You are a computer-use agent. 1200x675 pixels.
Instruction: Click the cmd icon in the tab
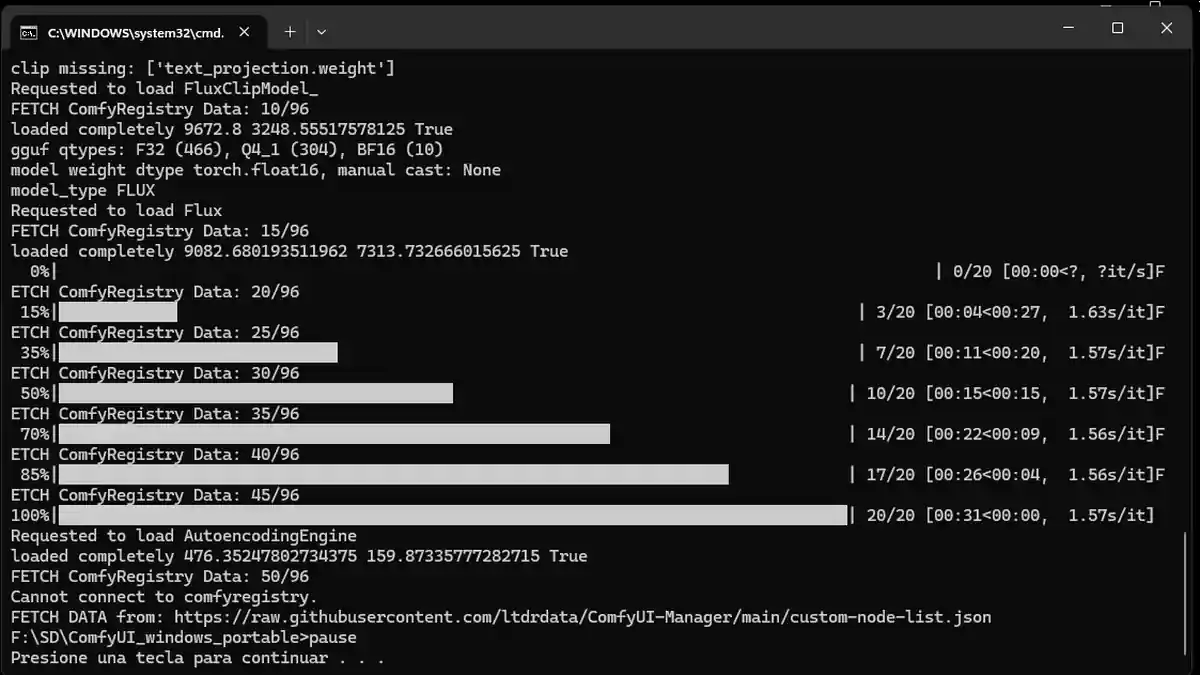(x=29, y=32)
